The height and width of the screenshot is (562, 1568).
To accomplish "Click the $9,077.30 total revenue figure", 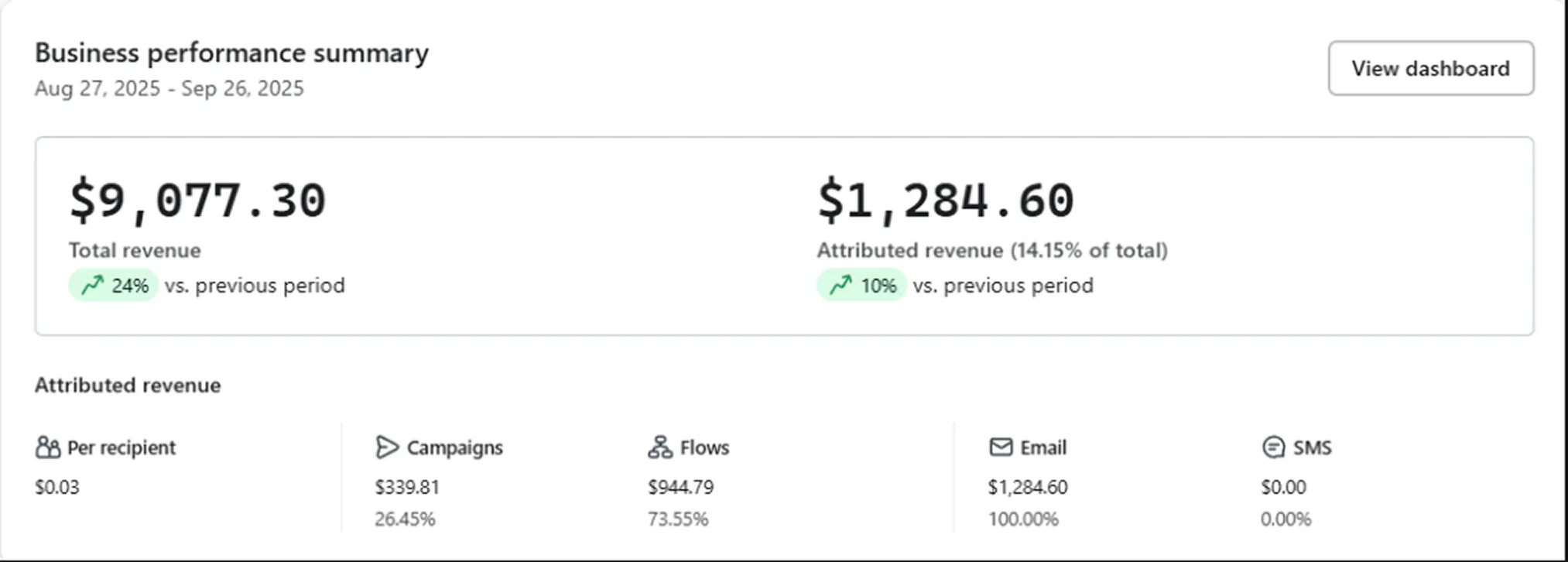I will click(x=197, y=201).
